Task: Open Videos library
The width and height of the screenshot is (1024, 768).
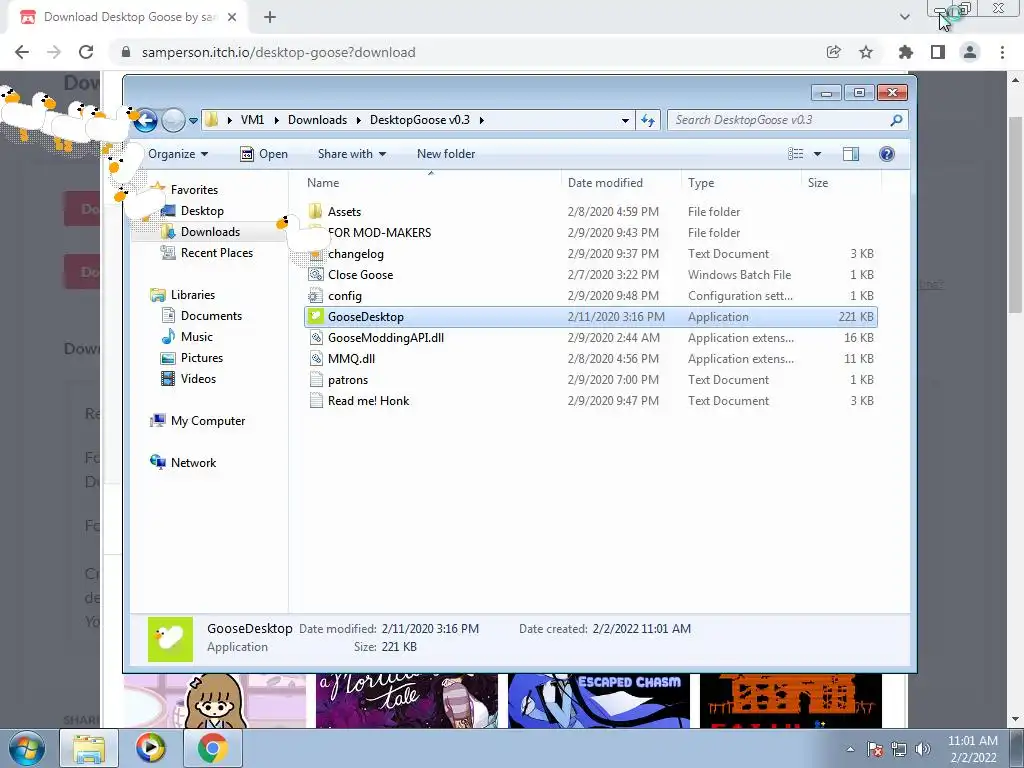Action: pyautogui.click(x=198, y=379)
